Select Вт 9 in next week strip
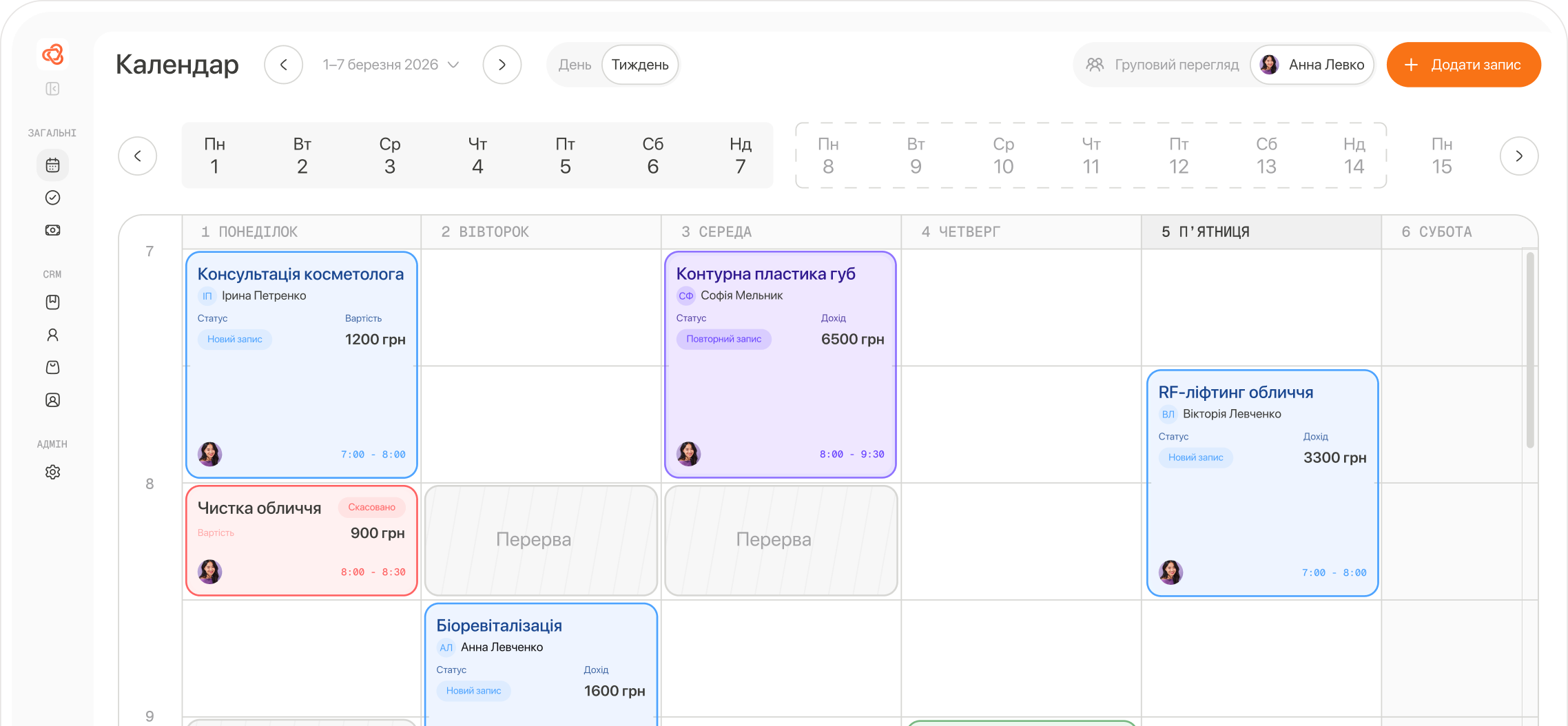 [x=916, y=156]
